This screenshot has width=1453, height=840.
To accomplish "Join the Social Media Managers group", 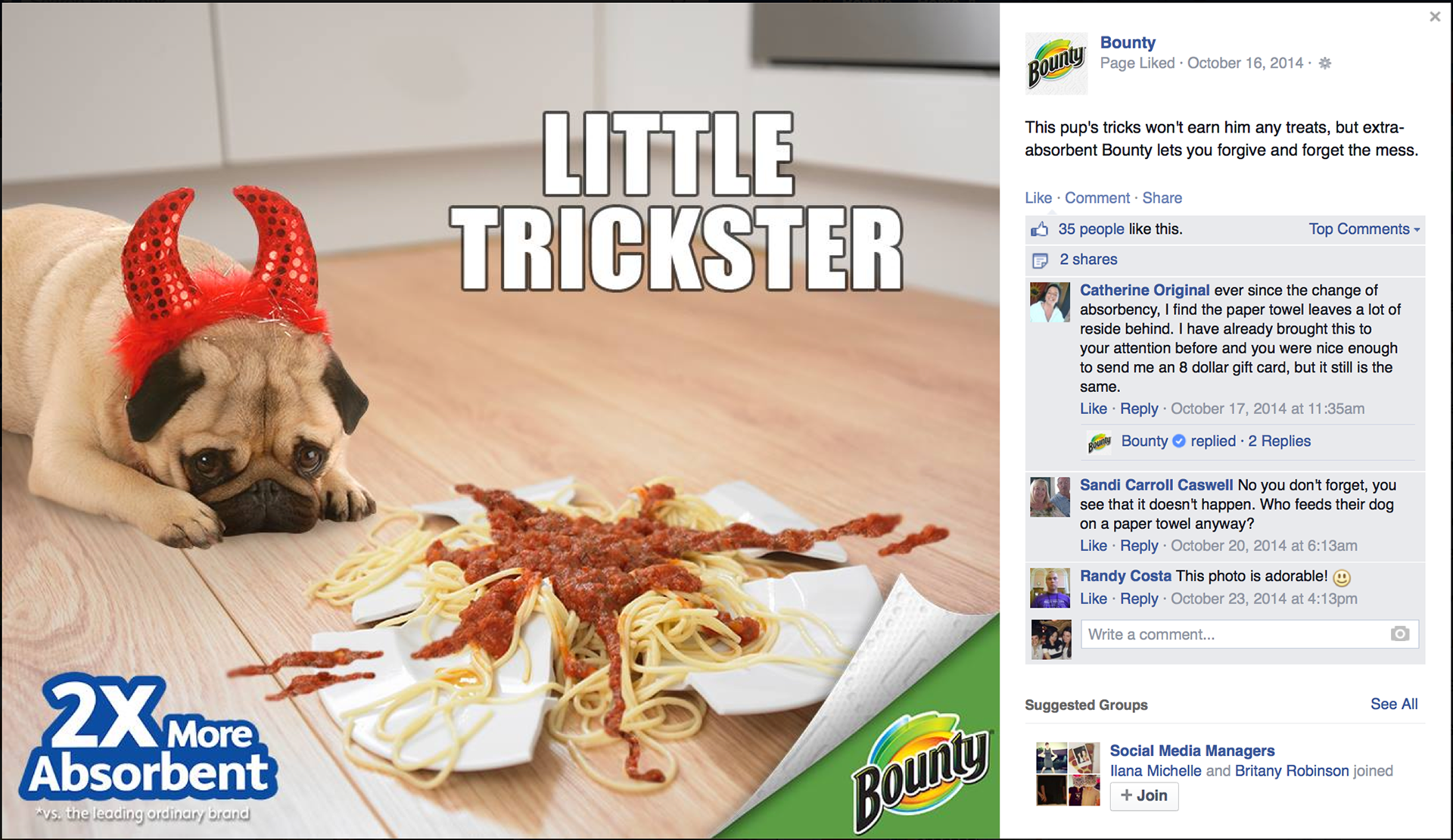I will pyautogui.click(x=1144, y=795).
